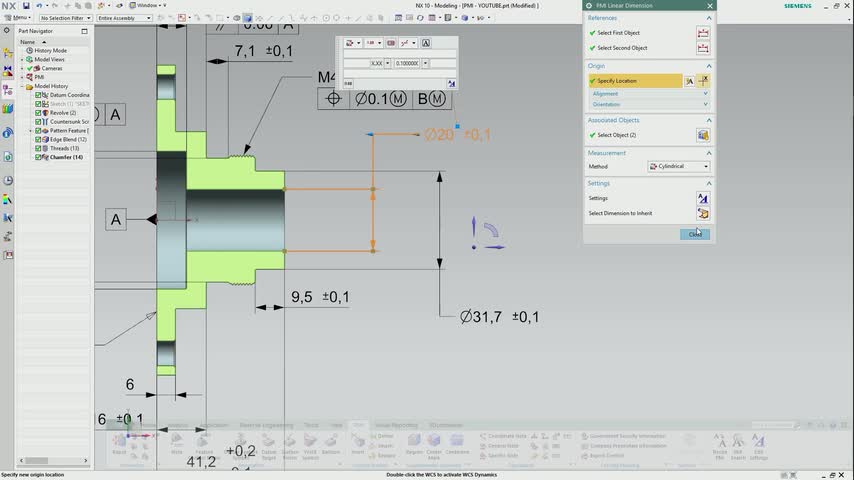This screenshot has width=854, height=480.
Task: Click the Close button in the dialog
Action: pyautogui.click(x=695, y=234)
